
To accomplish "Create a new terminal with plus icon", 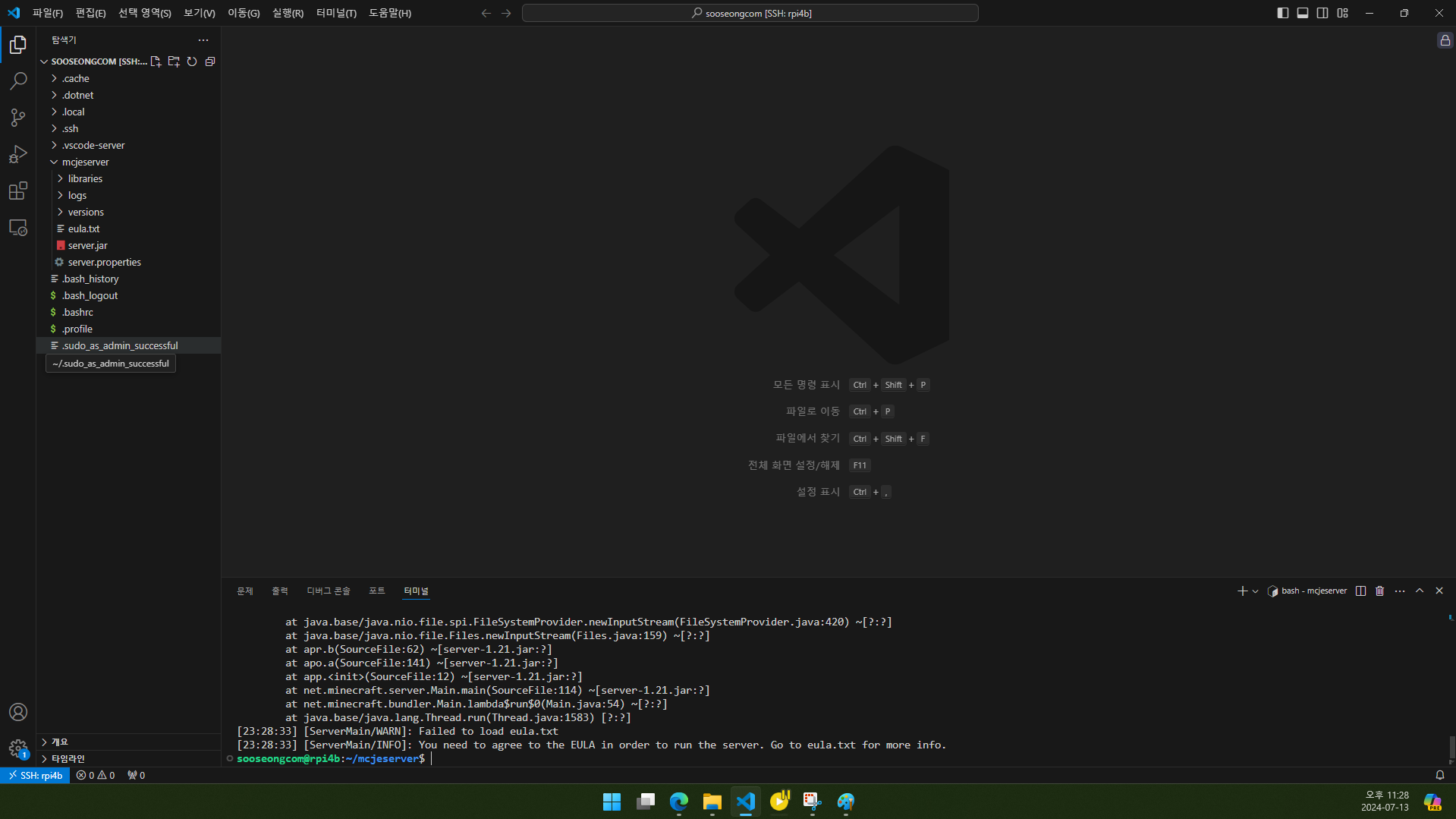I will pos(1242,591).
